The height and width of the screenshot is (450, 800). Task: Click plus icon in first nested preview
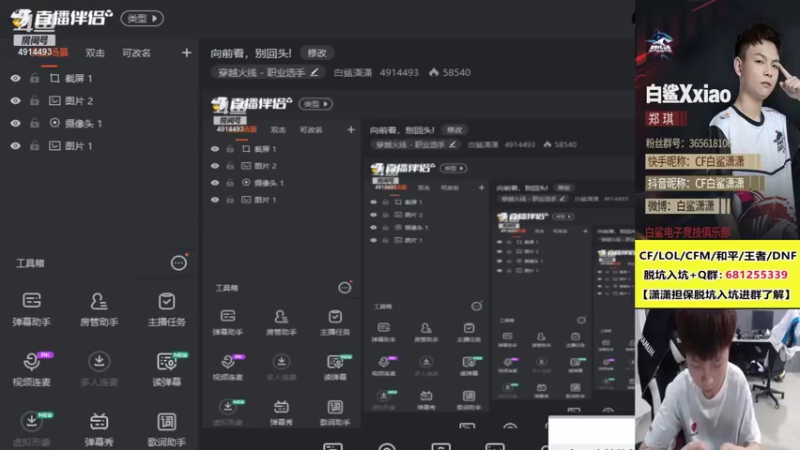(351, 130)
